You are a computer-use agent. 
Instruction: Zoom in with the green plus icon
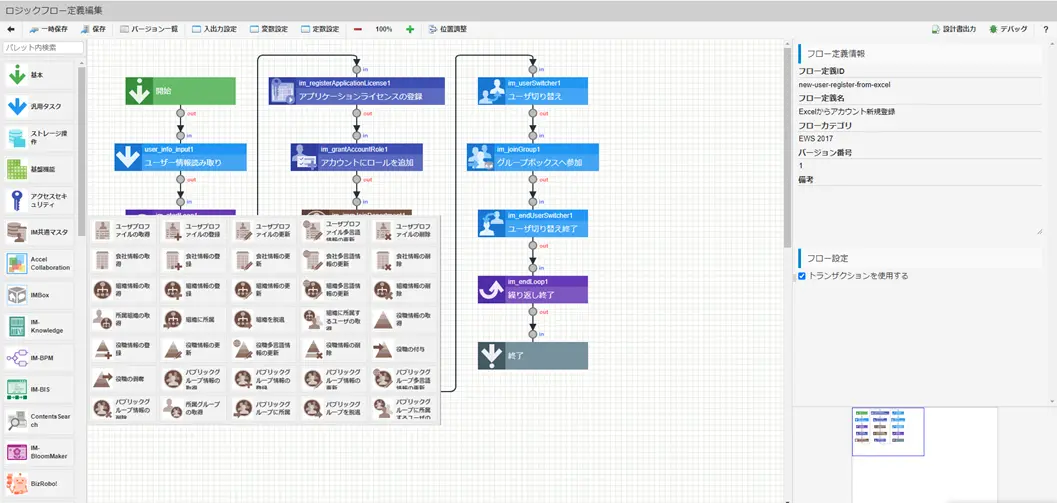pyautogui.click(x=410, y=29)
